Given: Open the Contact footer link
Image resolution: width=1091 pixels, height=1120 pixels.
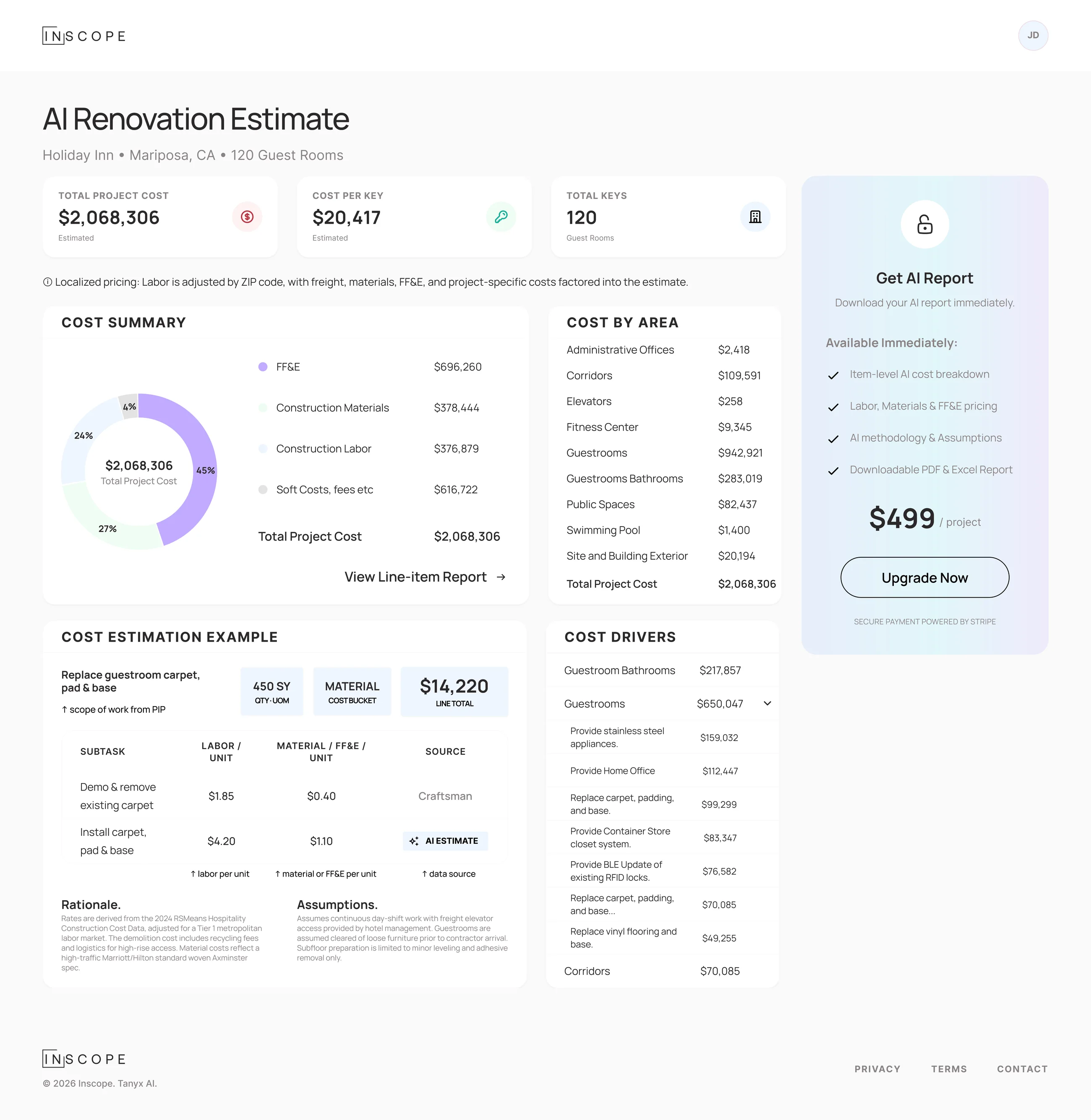Looking at the screenshot, I should coord(1022,1069).
